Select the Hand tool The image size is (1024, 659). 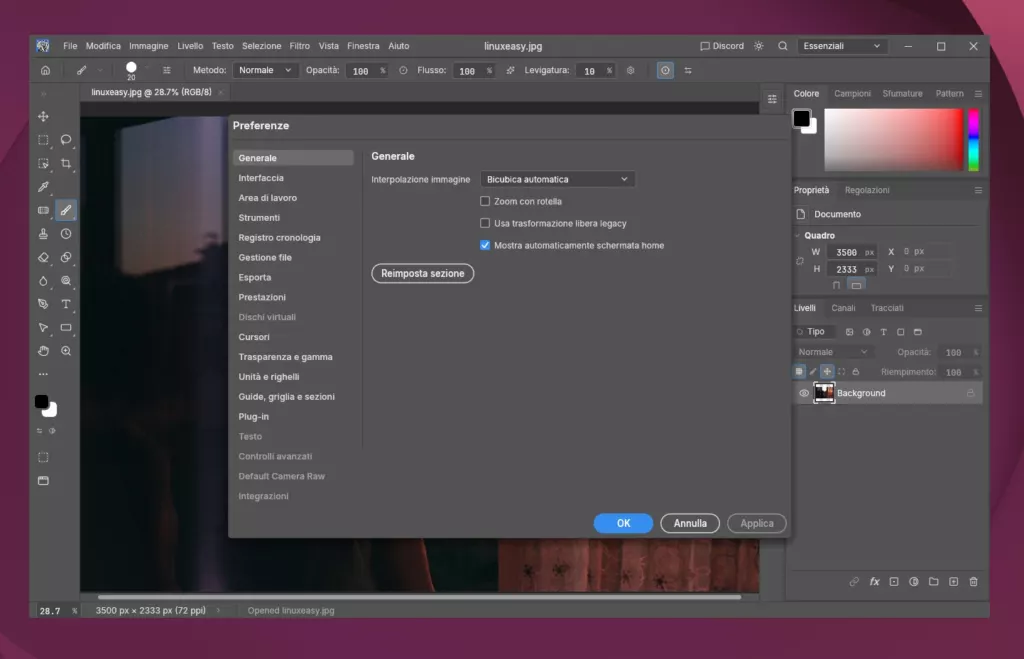coord(43,351)
